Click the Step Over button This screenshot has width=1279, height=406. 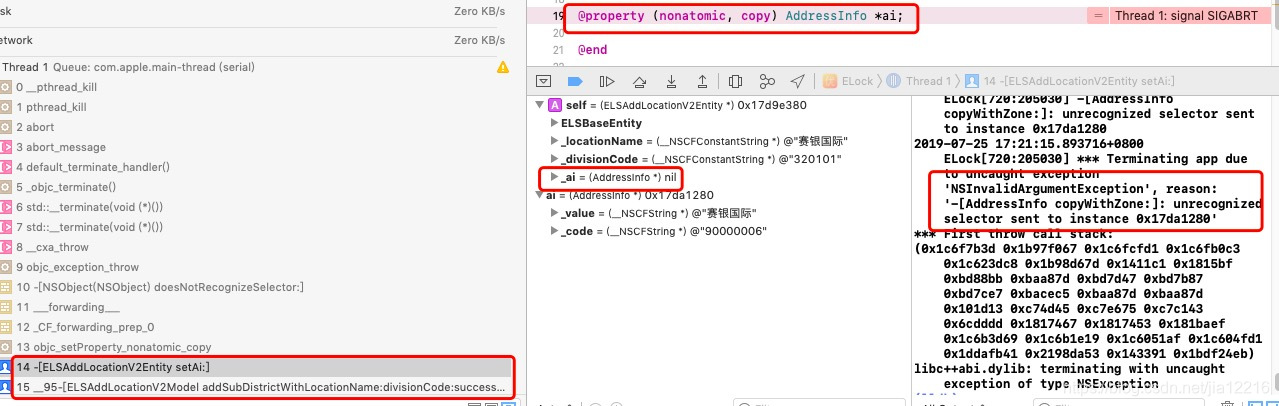pos(639,81)
